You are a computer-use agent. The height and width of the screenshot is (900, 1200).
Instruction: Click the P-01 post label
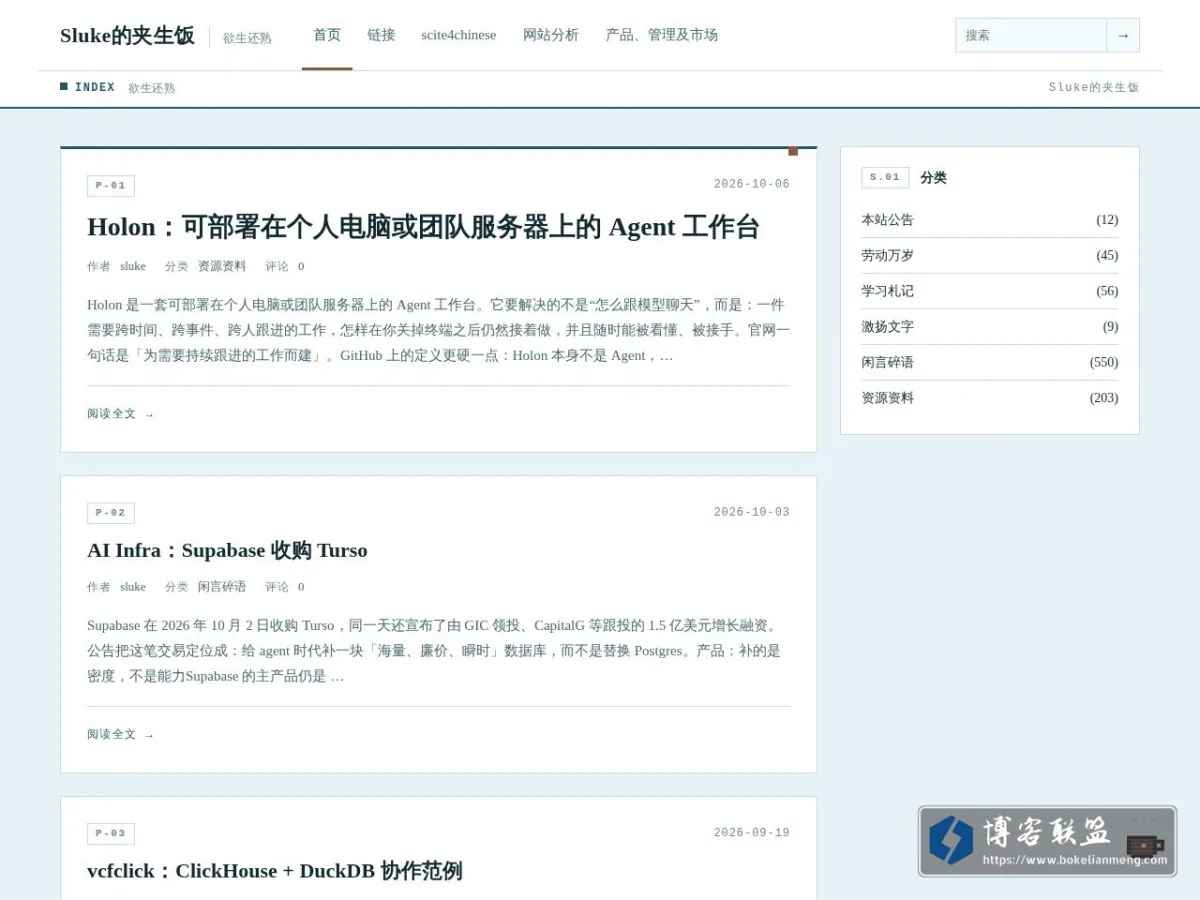coord(111,186)
